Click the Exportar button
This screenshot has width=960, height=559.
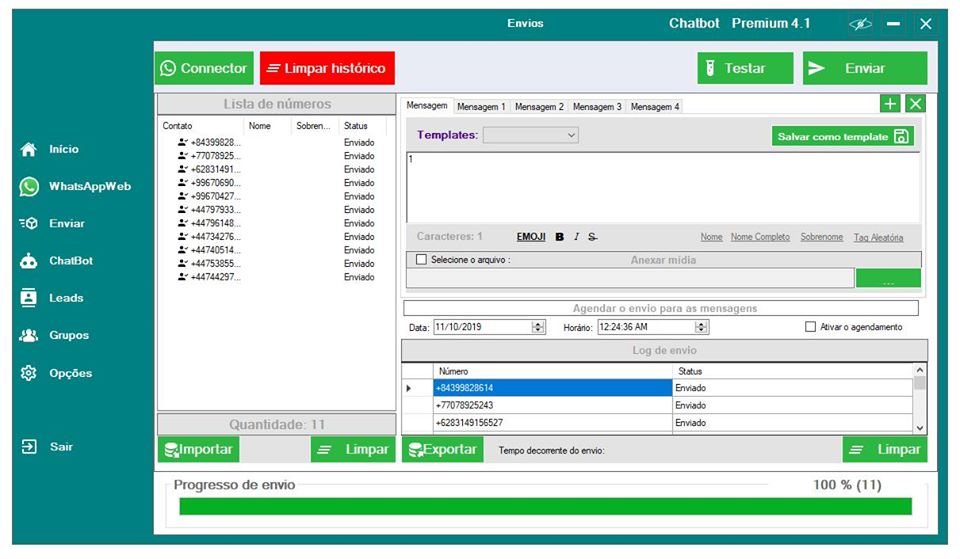(443, 449)
